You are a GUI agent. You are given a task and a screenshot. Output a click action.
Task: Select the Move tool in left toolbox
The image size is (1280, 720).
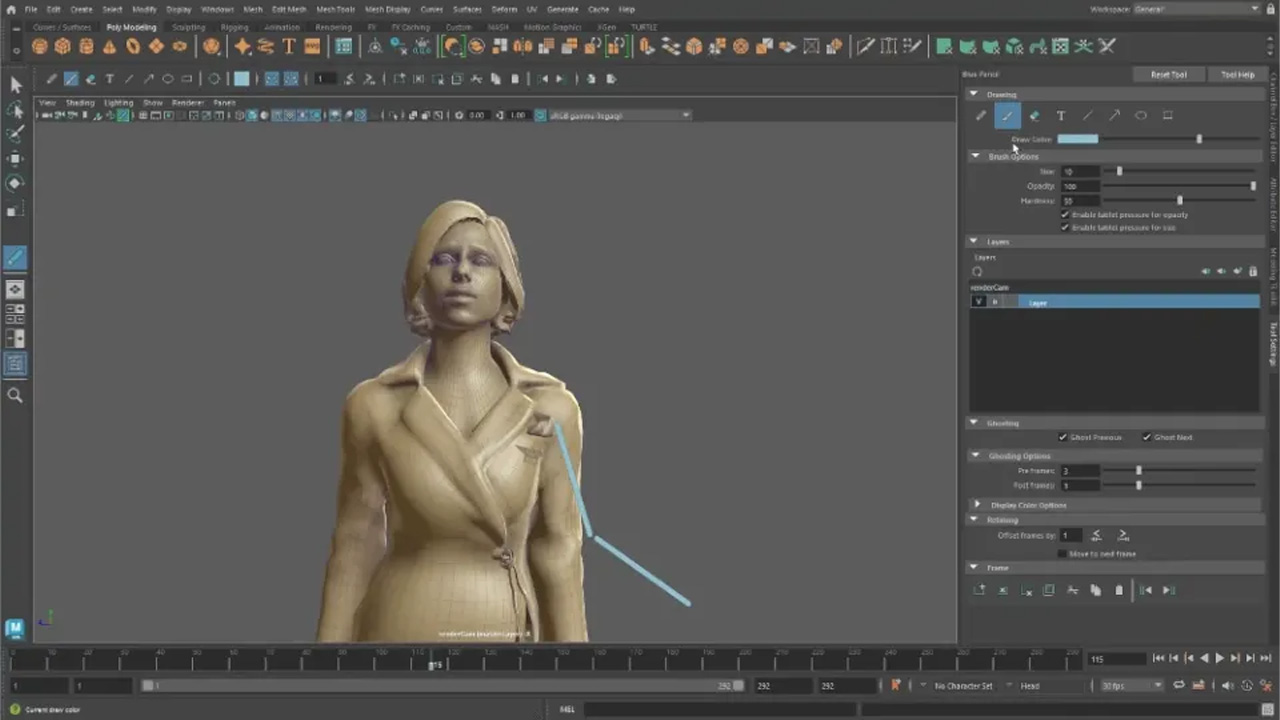pyautogui.click(x=15, y=159)
